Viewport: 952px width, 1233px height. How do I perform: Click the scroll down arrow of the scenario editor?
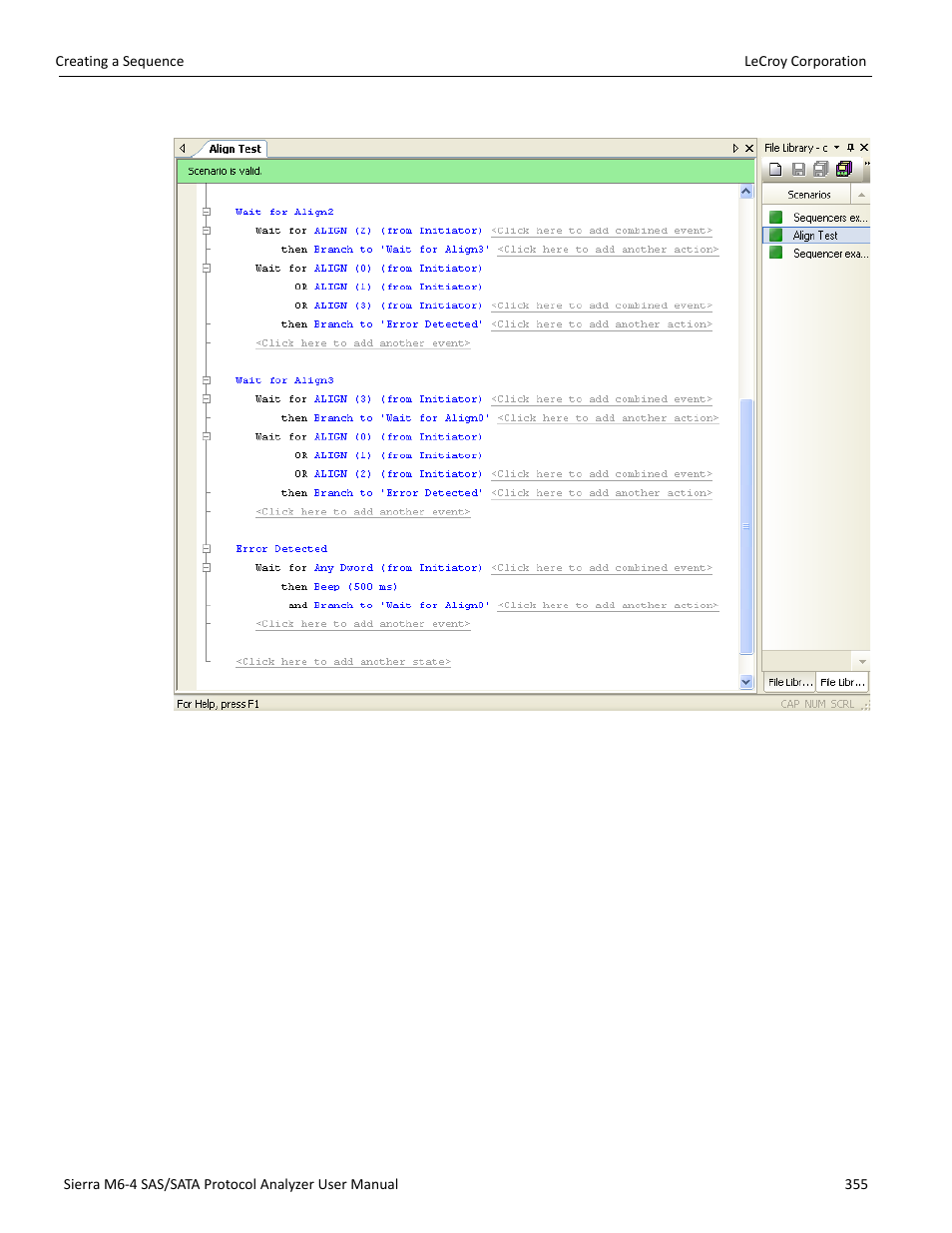(x=745, y=682)
